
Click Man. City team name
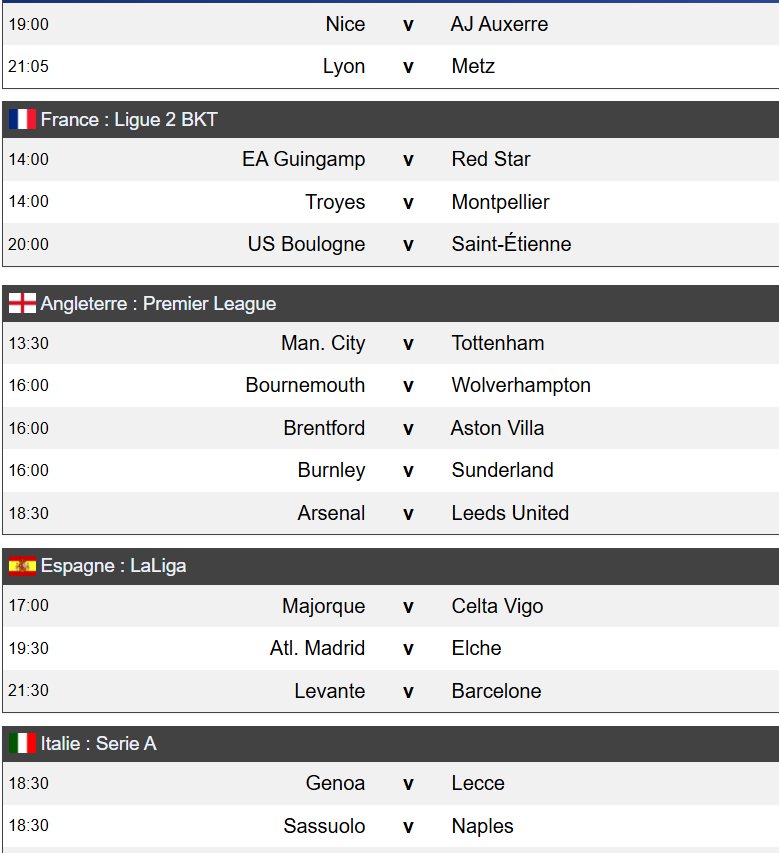coord(323,344)
